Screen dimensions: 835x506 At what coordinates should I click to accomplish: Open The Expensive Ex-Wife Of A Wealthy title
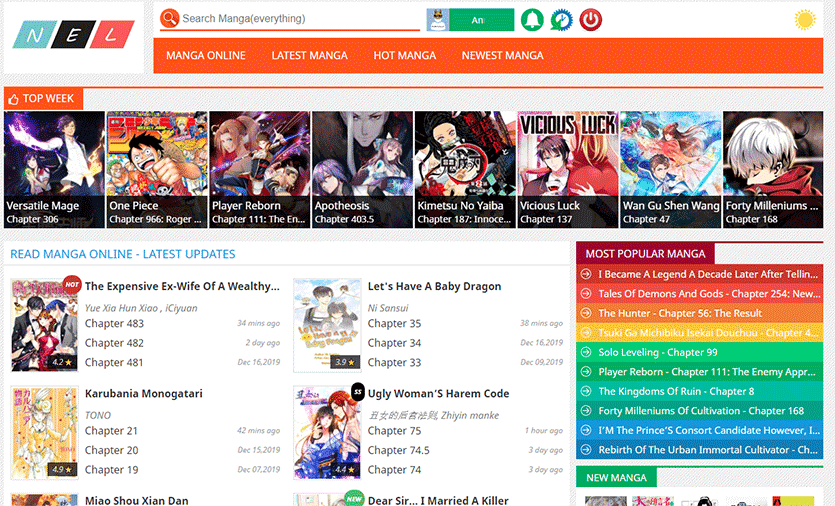click(182, 287)
